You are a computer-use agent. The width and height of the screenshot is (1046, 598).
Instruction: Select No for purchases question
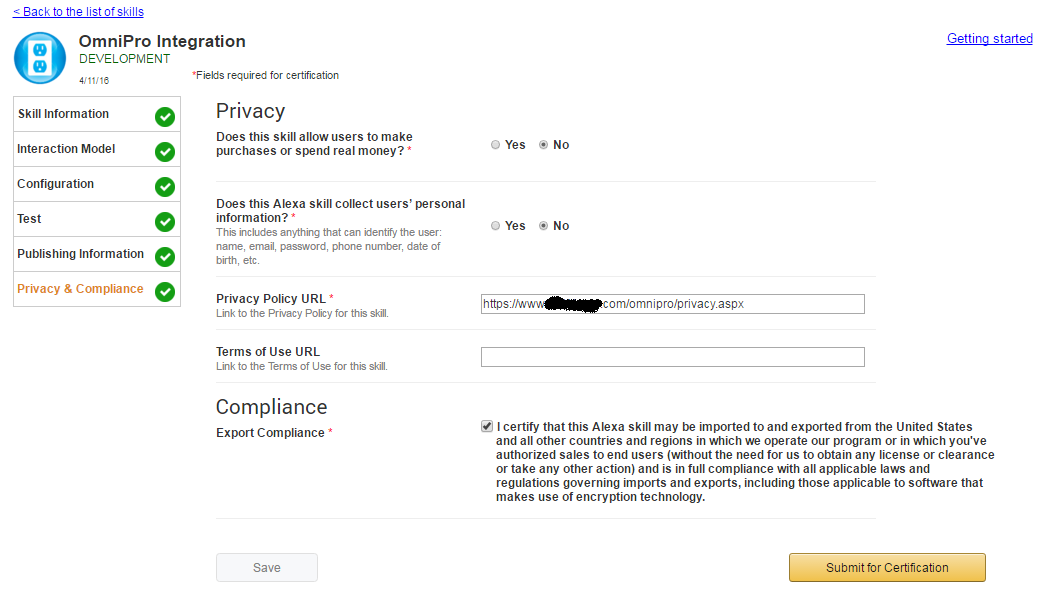click(543, 144)
